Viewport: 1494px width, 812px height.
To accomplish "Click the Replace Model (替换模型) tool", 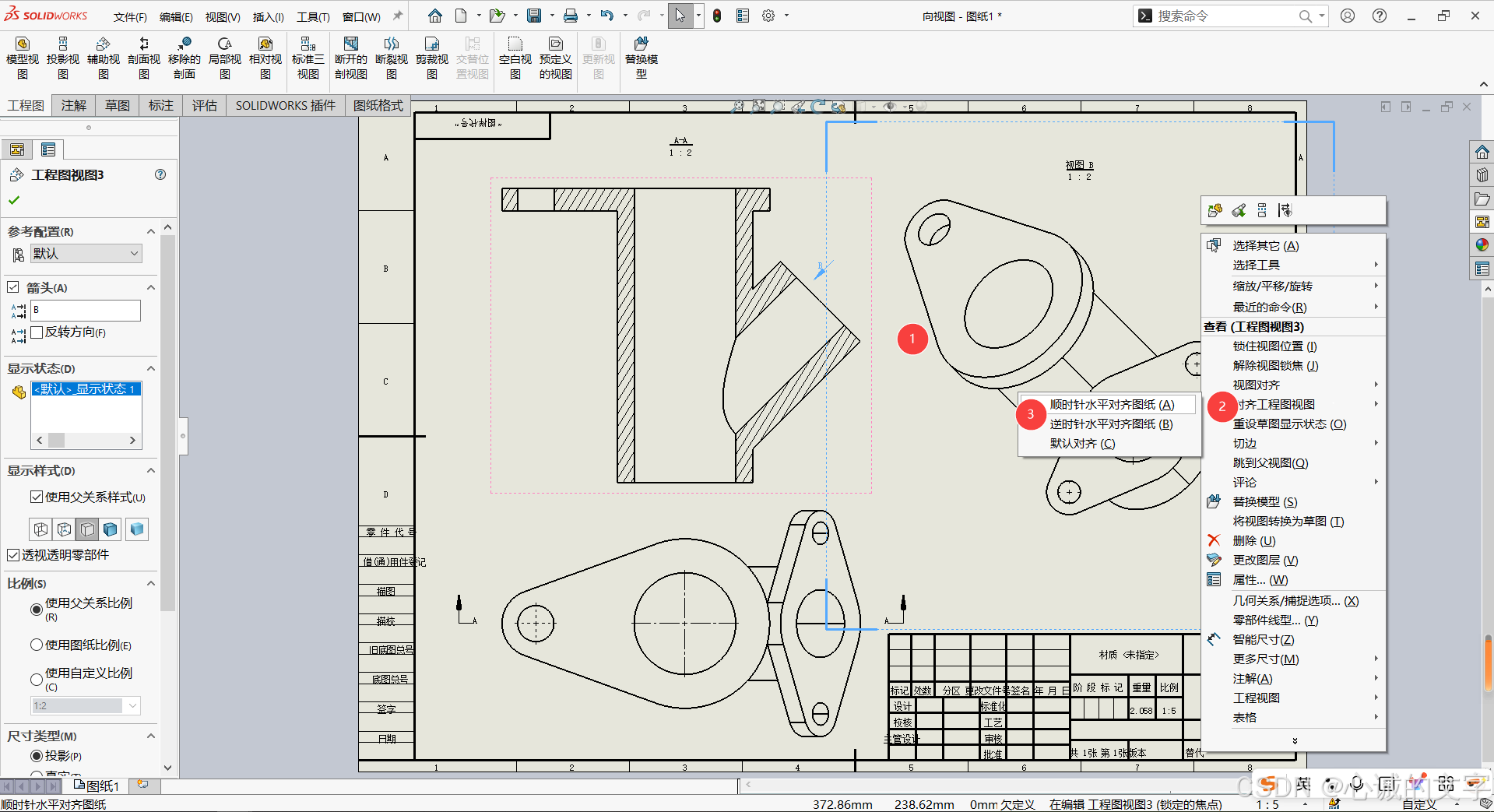I will pyautogui.click(x=642, y=58).
